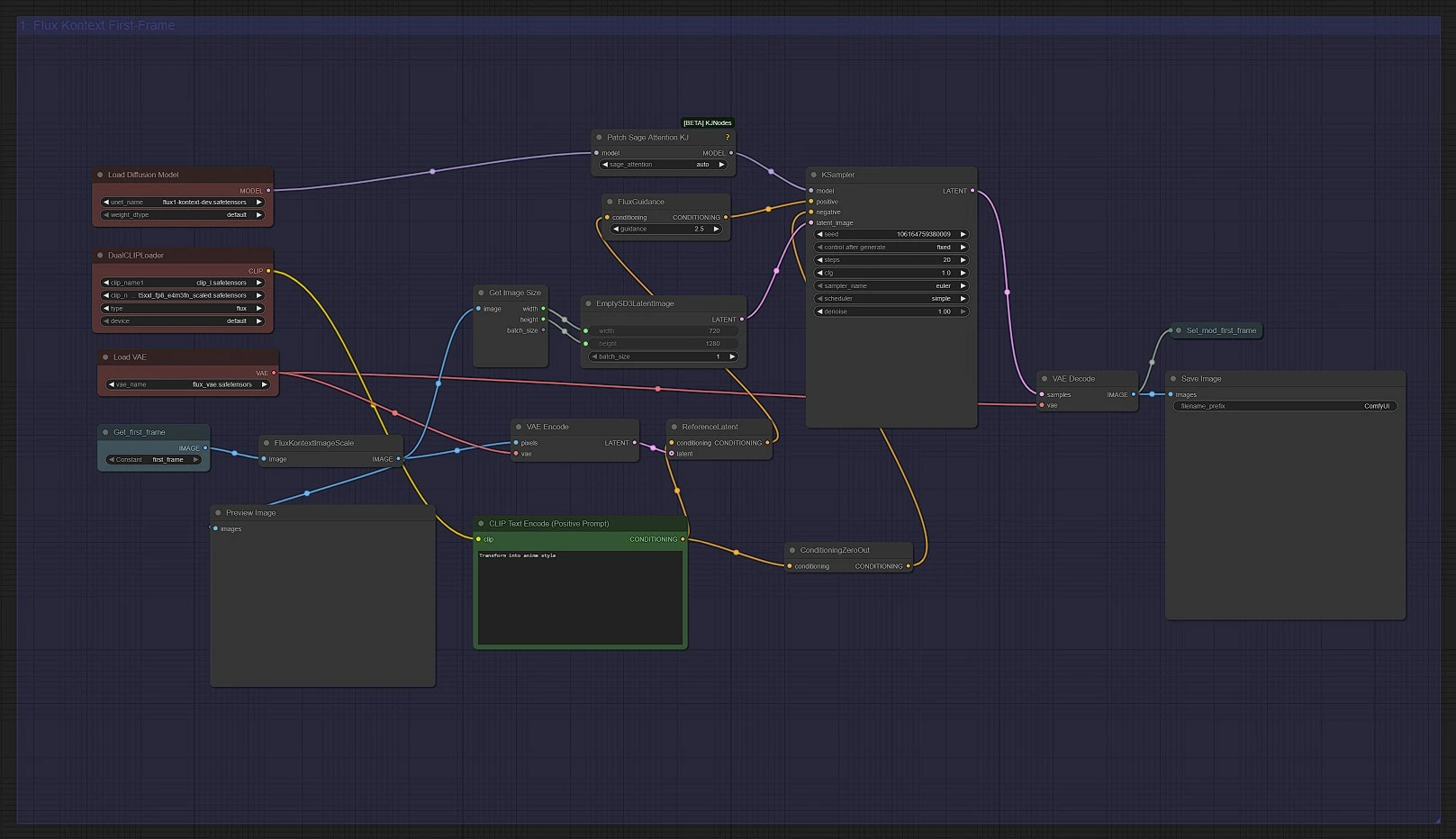Click the height field in EmptySD3LatentImage
The image size is (1456, 839).
point(664,344)
